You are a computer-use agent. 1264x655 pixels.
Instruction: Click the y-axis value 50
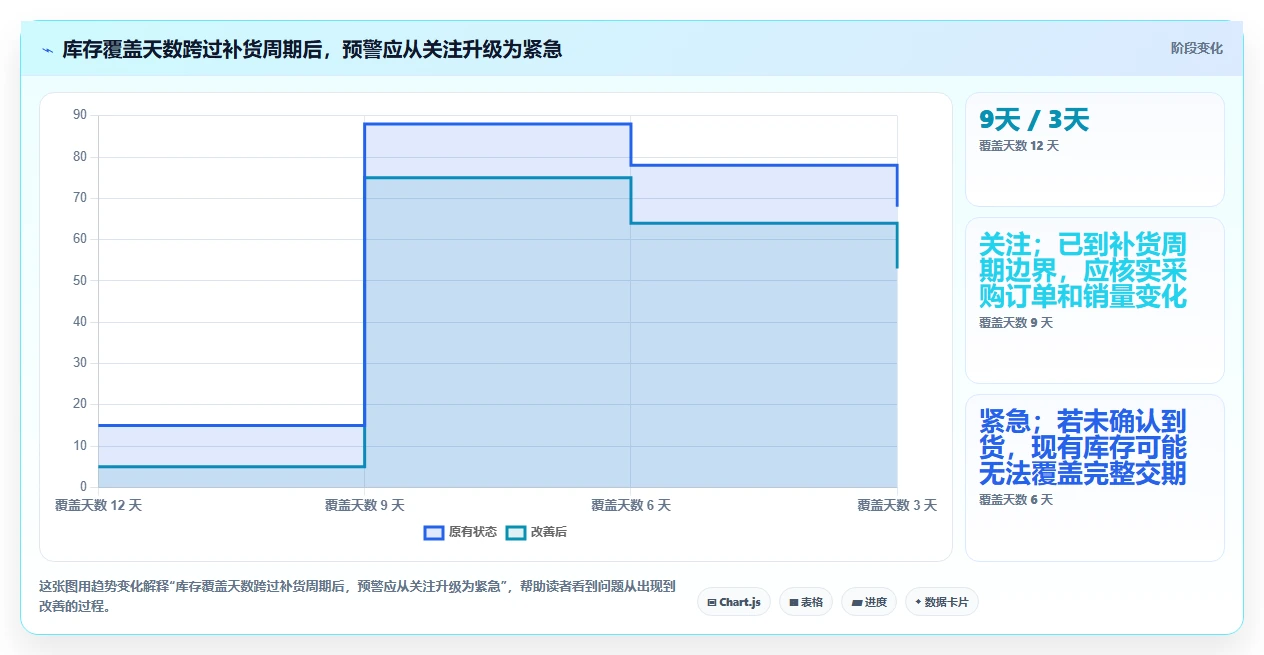coord(80,280)
